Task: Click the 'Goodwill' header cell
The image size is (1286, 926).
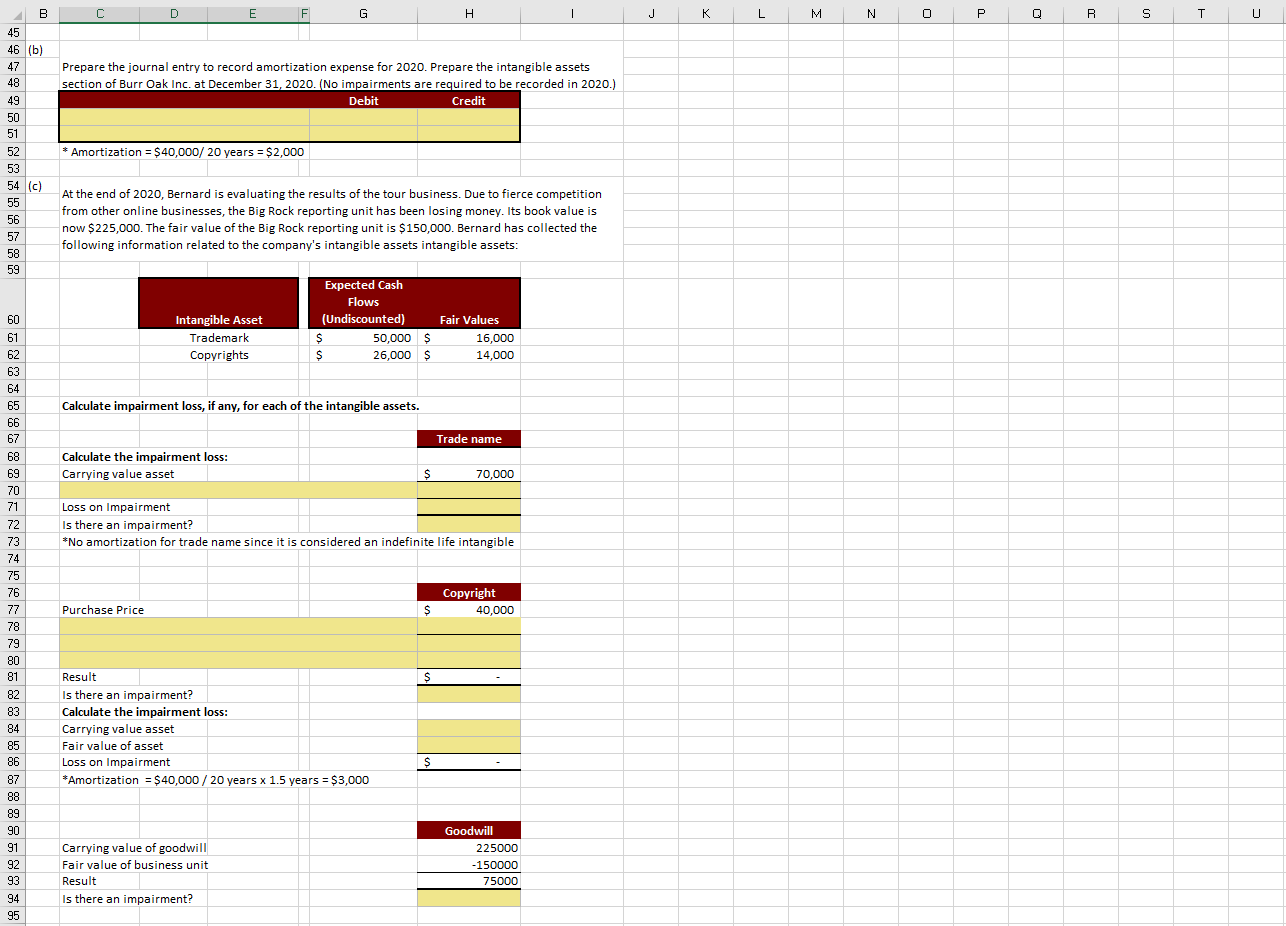Action: coord(468,831)
